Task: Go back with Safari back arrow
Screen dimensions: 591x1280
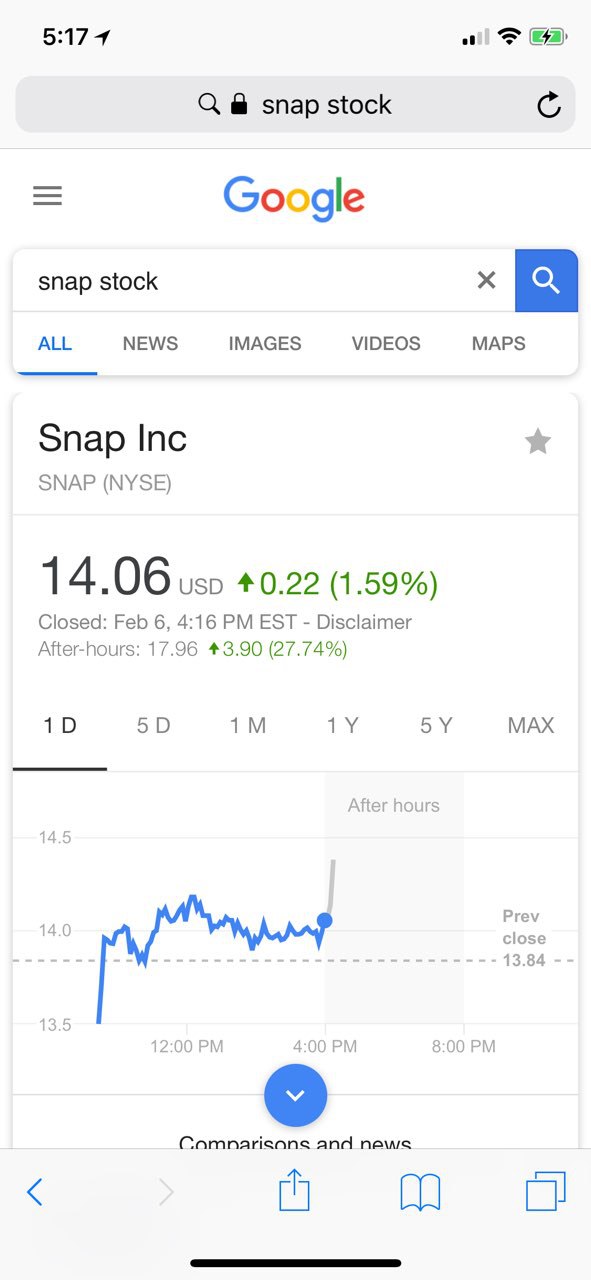Action: pos(35,1192)
